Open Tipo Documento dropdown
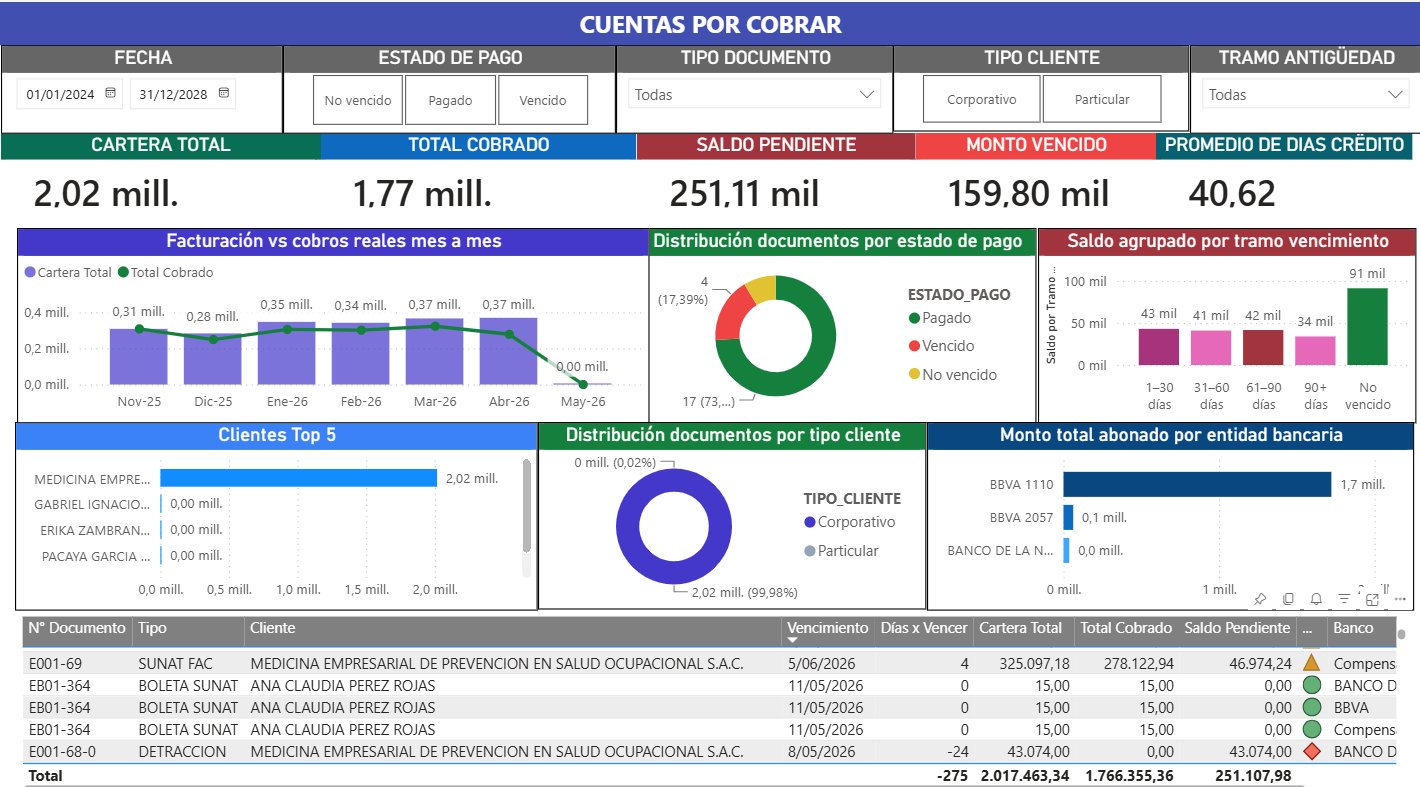This screenshot has height=787, width=1420. point(755,95)
